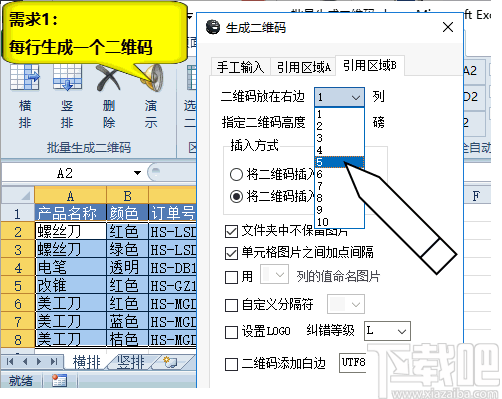Click the HS-GZ1 order number cell
This screenshot has width=502, height=399.
173,285
